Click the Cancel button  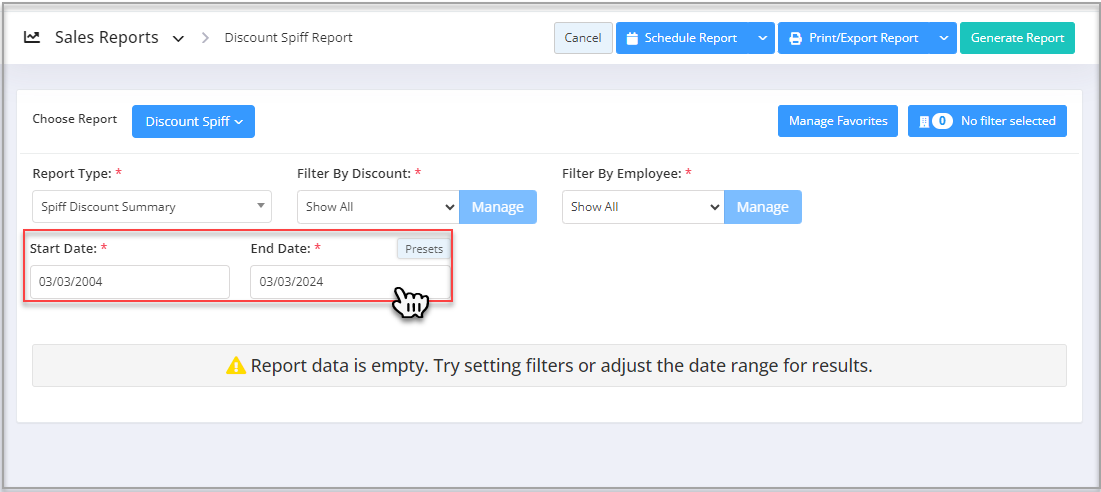tap(583, 38)
